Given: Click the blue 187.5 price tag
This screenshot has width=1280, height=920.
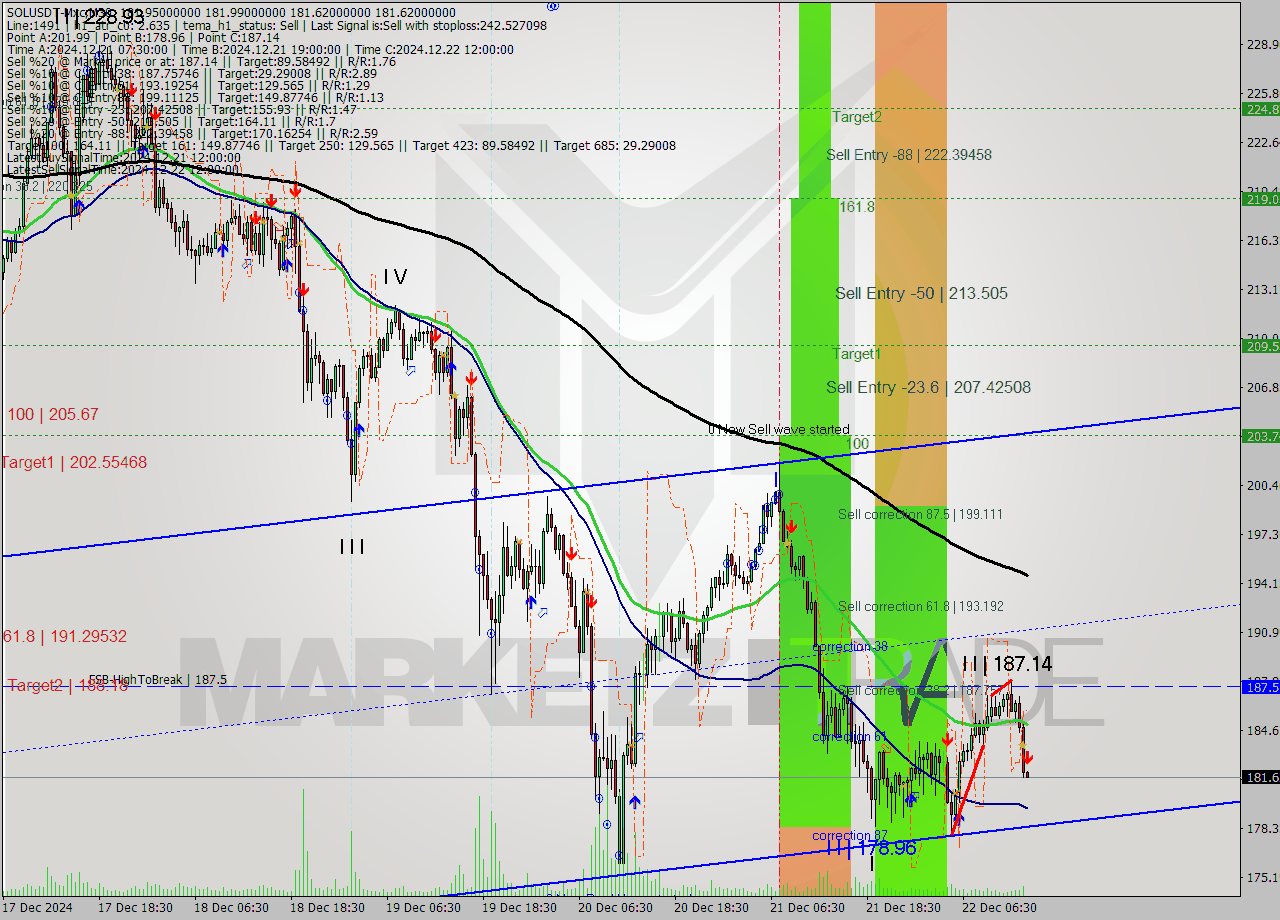Looking at the screenshot, I should [x=1260, y=687].
